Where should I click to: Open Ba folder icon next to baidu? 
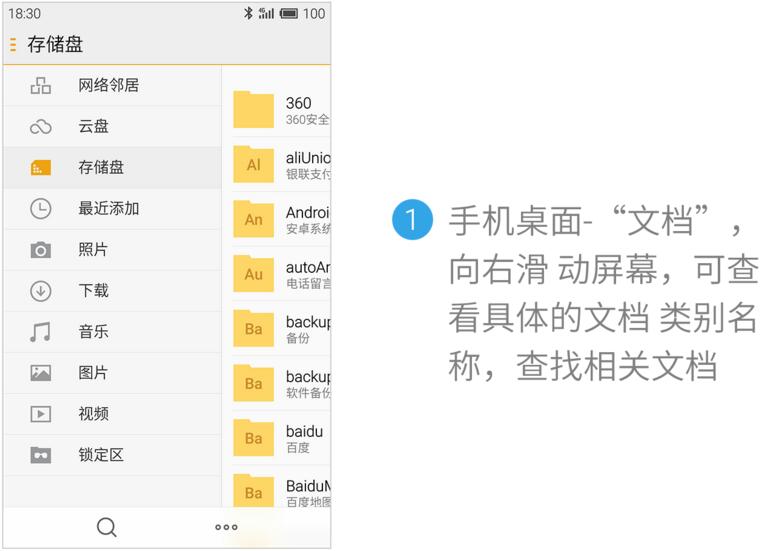click(253, 438)
